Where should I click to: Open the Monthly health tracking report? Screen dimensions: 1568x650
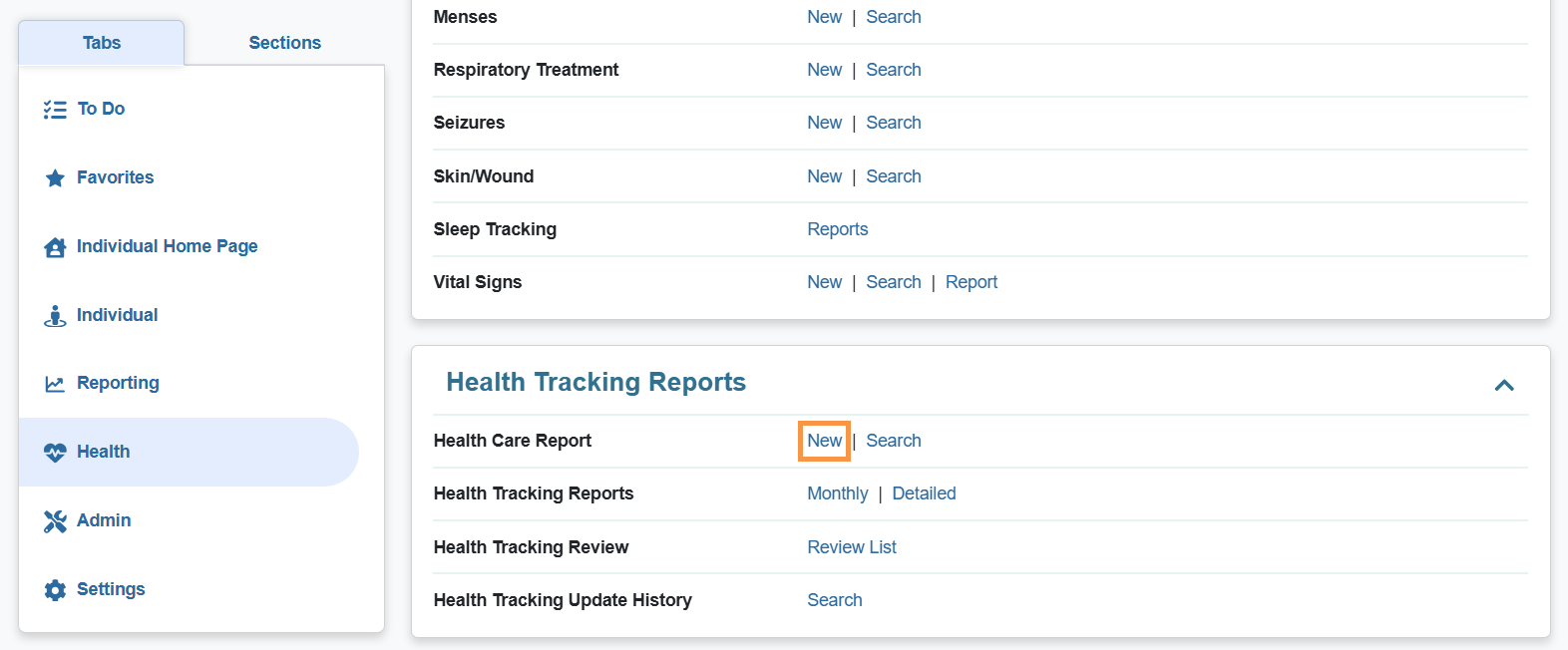pos(837,492)
